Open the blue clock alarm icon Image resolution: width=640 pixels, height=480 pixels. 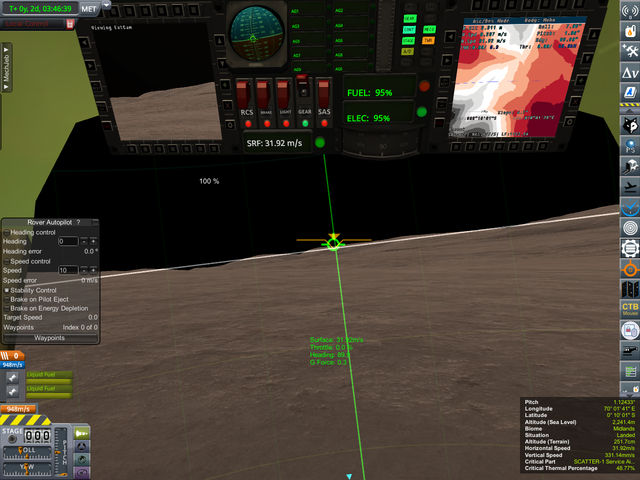pos(629,207)
